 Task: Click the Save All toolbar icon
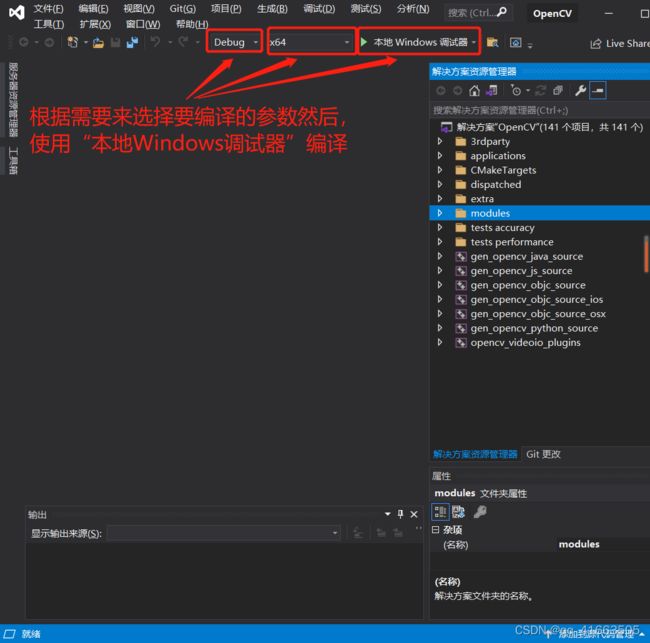click(132, 43)
